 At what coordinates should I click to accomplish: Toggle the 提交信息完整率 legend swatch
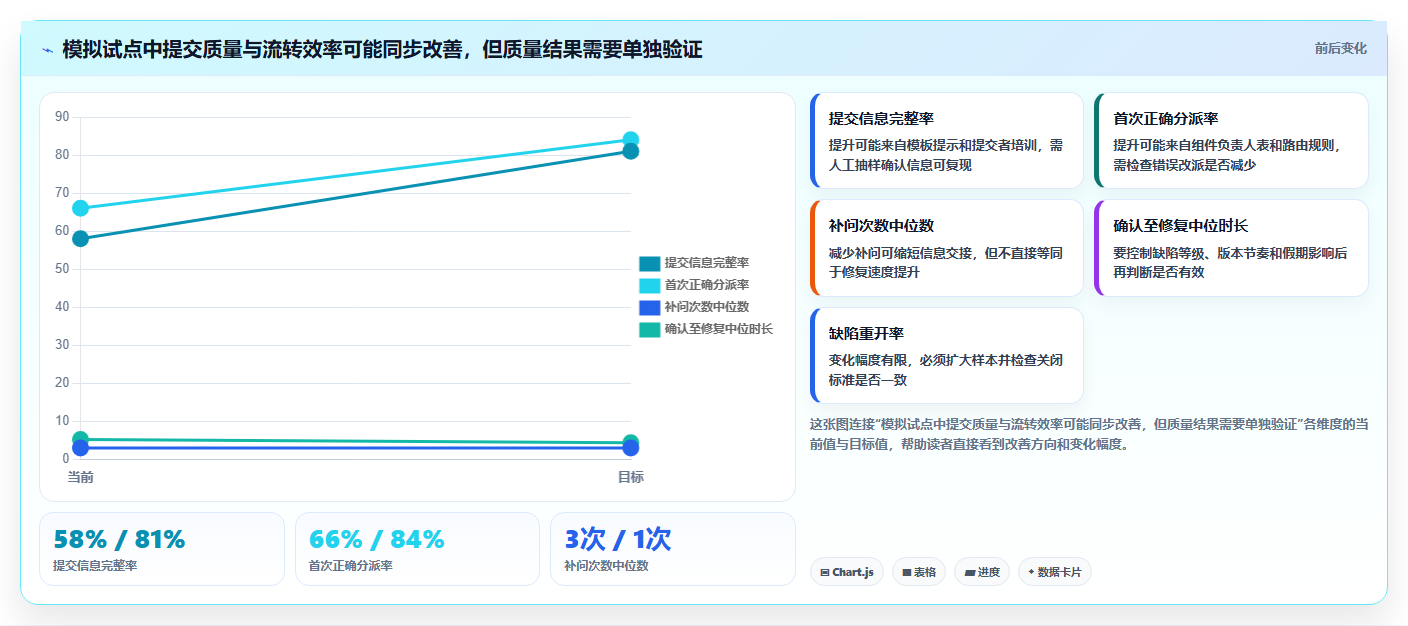click(650, 263)
